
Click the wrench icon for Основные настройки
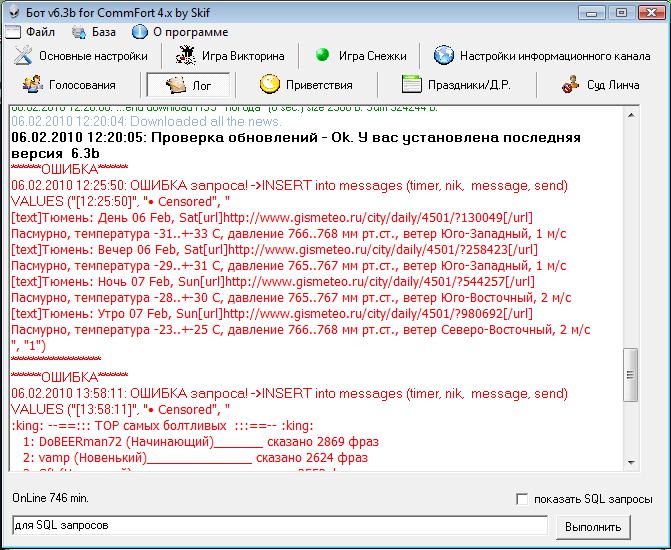pos(23,56)
